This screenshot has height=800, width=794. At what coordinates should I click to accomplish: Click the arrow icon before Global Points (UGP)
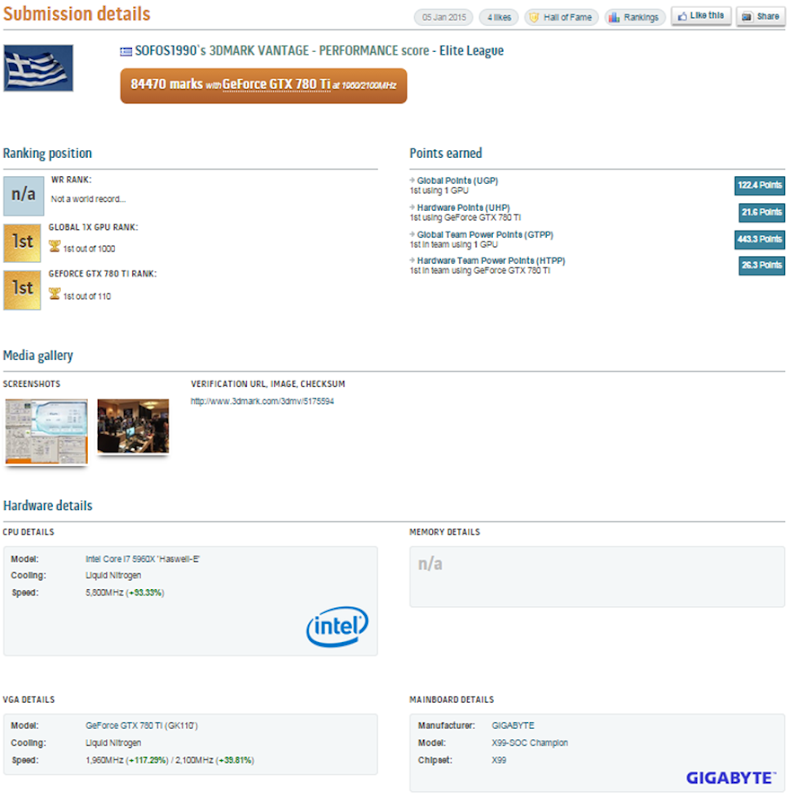point(412,180)
